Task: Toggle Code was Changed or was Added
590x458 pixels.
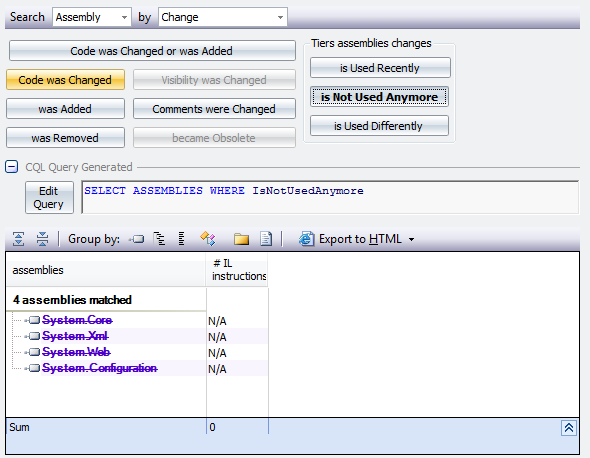Action: (152, 51)
